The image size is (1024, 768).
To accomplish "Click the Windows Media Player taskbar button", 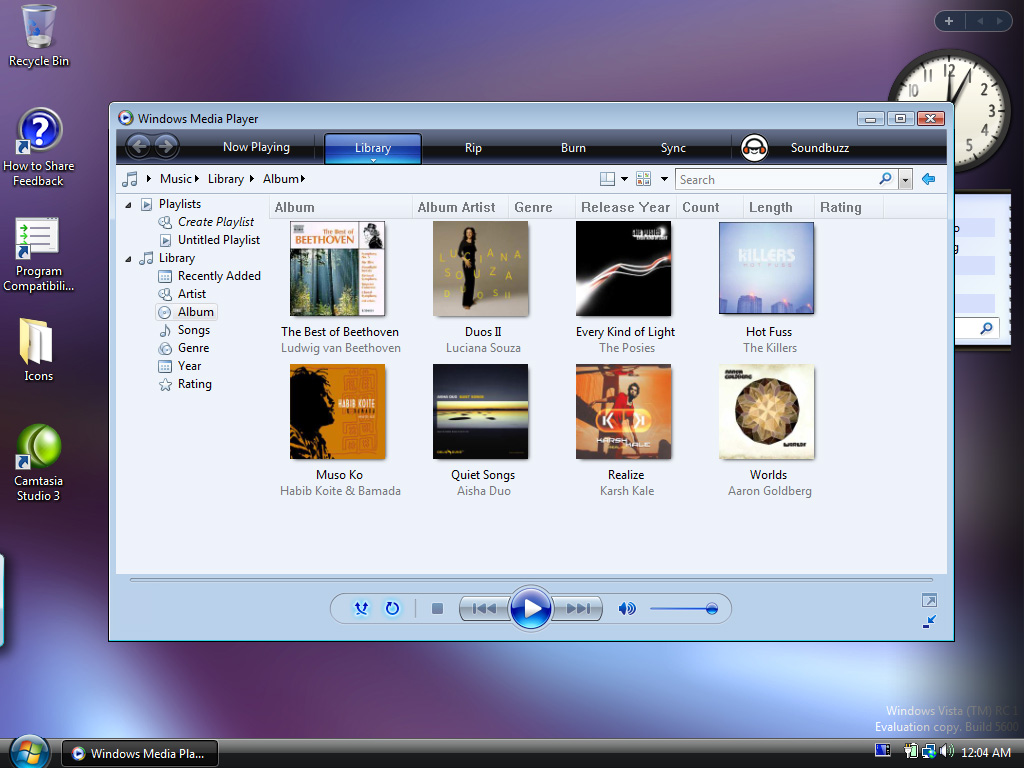I will pos(138,752).
